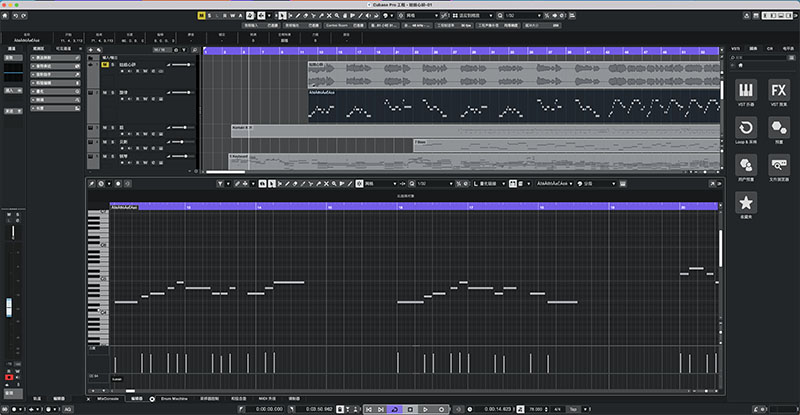Open the FX VST effects tile
This screenshot has height=415, width=800.
click(779, 90)
